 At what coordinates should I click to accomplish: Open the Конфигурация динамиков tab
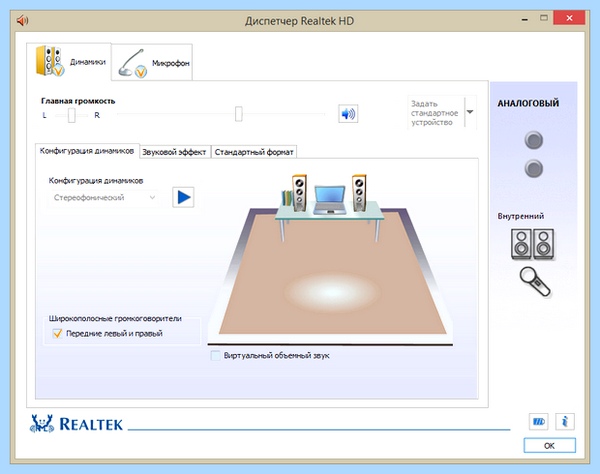[87, 151]
